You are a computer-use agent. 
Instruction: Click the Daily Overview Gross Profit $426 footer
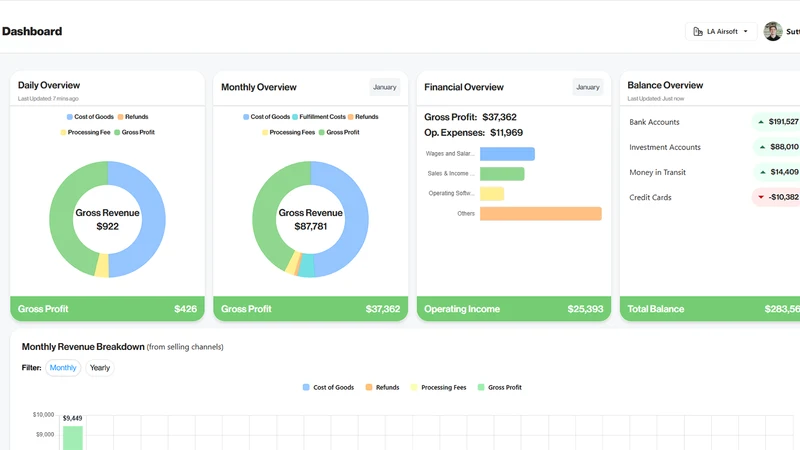[x=107, y=309]
